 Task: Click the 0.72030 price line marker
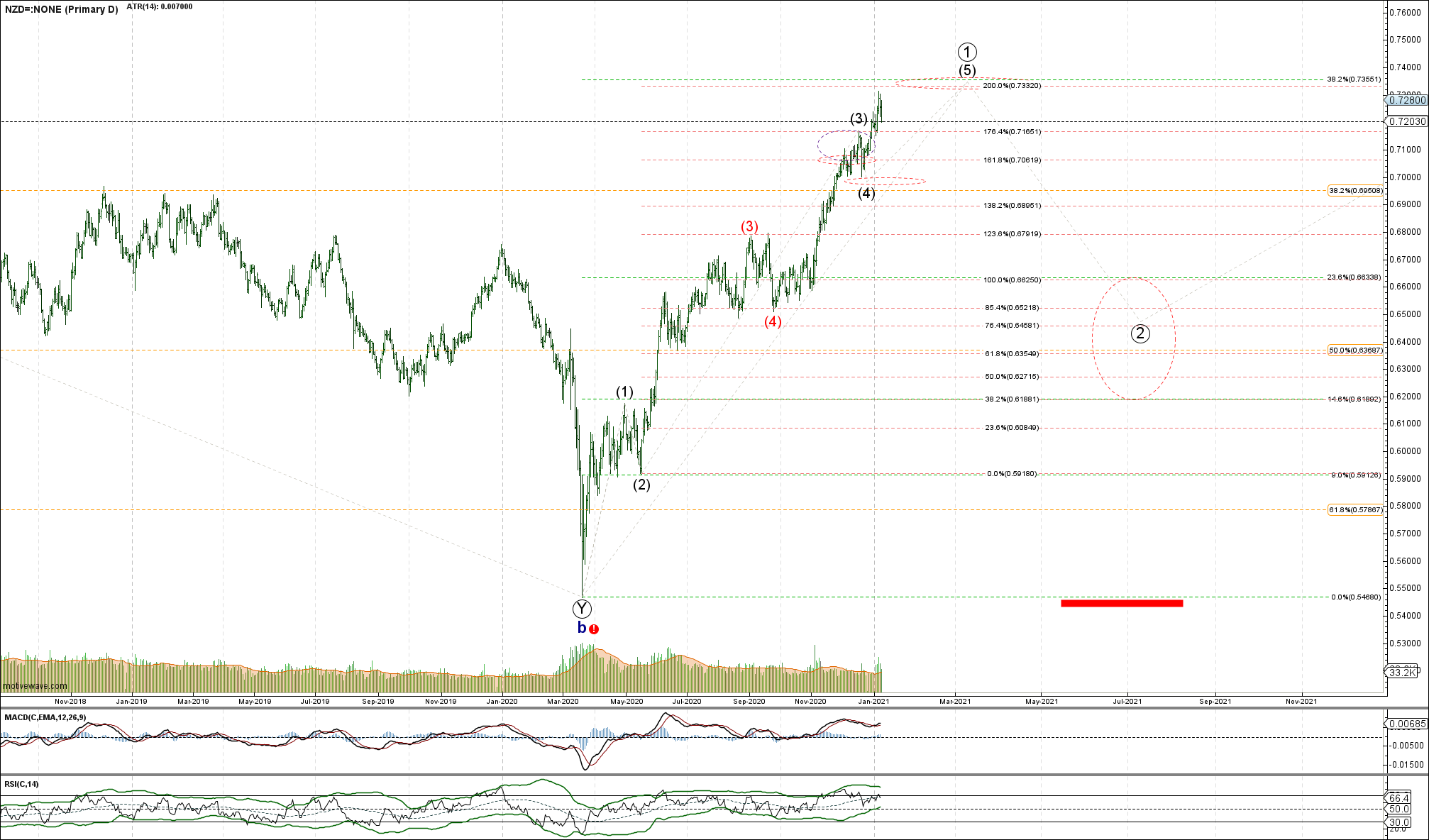pos(1407,121)
